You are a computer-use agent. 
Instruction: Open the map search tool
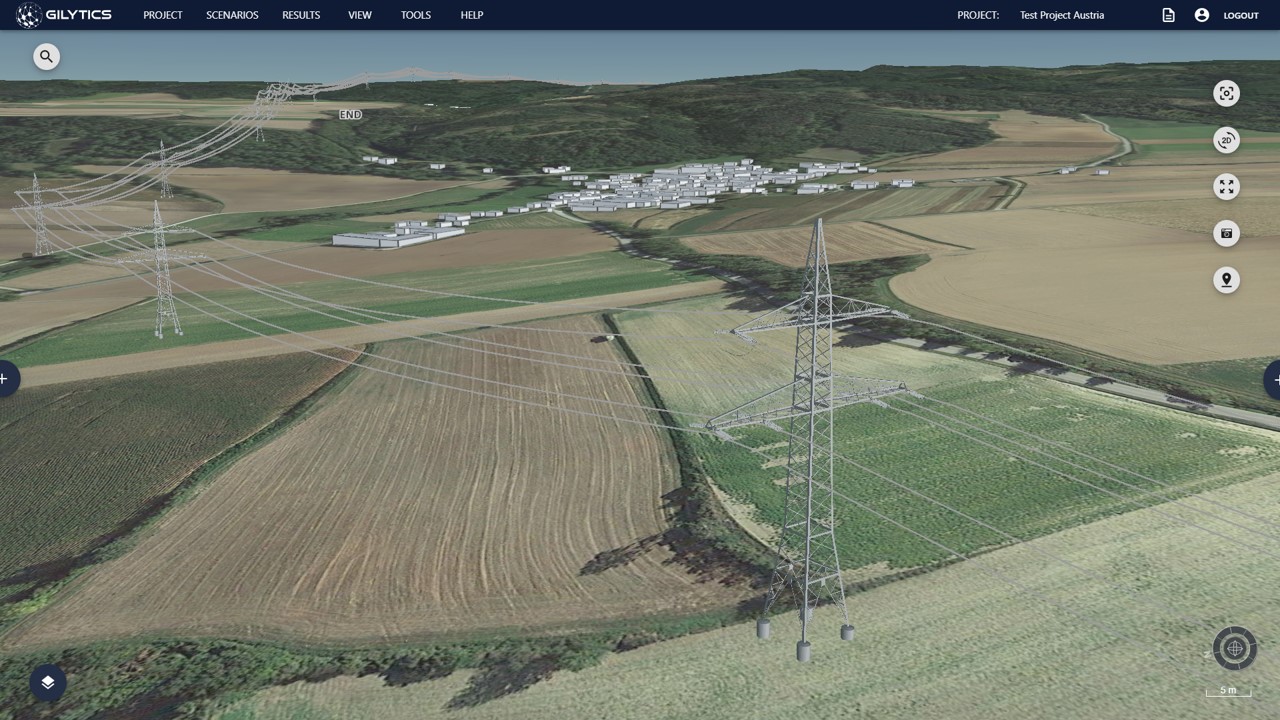[x=46, y=56]
